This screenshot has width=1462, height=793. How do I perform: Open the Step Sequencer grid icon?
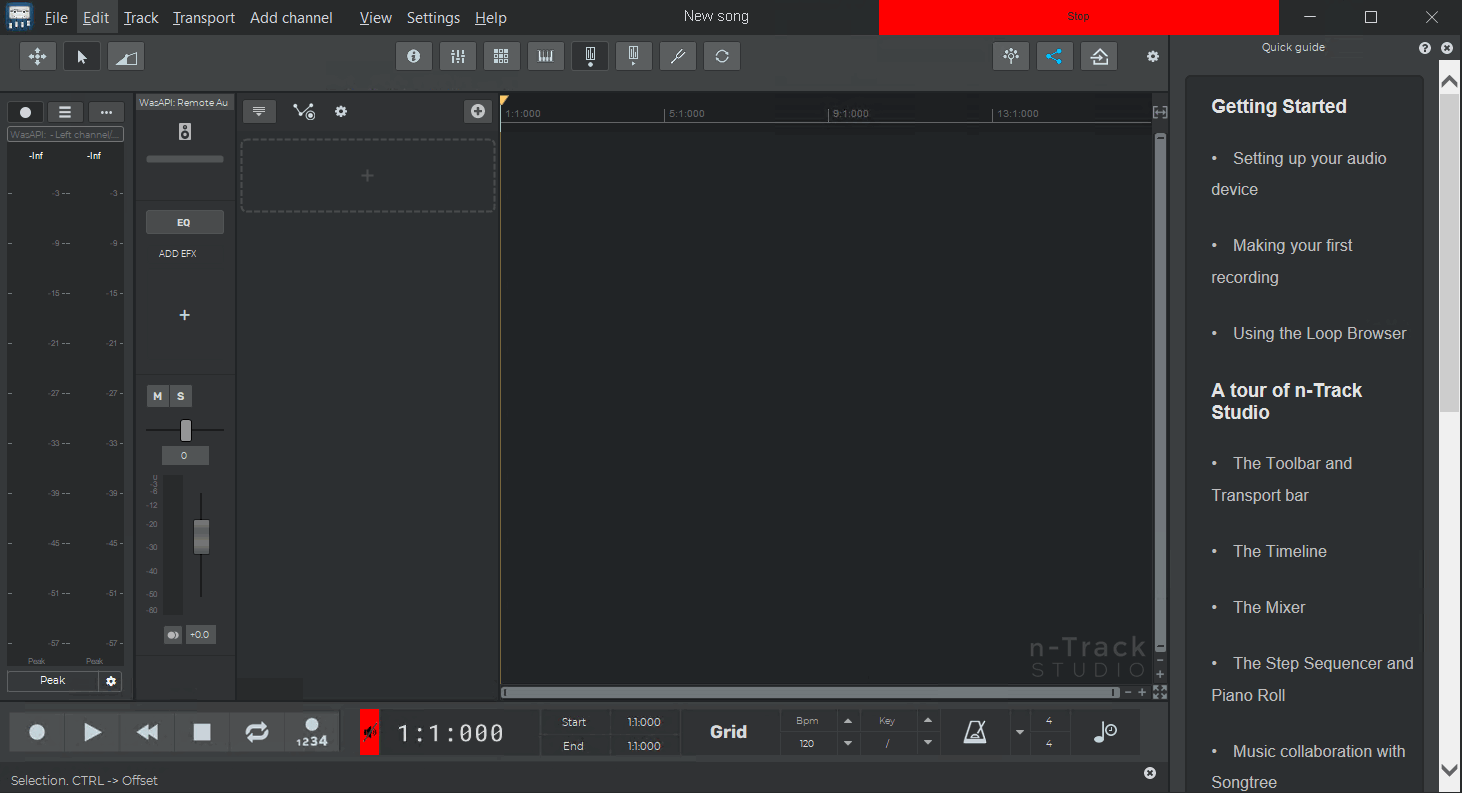(501, 56)
